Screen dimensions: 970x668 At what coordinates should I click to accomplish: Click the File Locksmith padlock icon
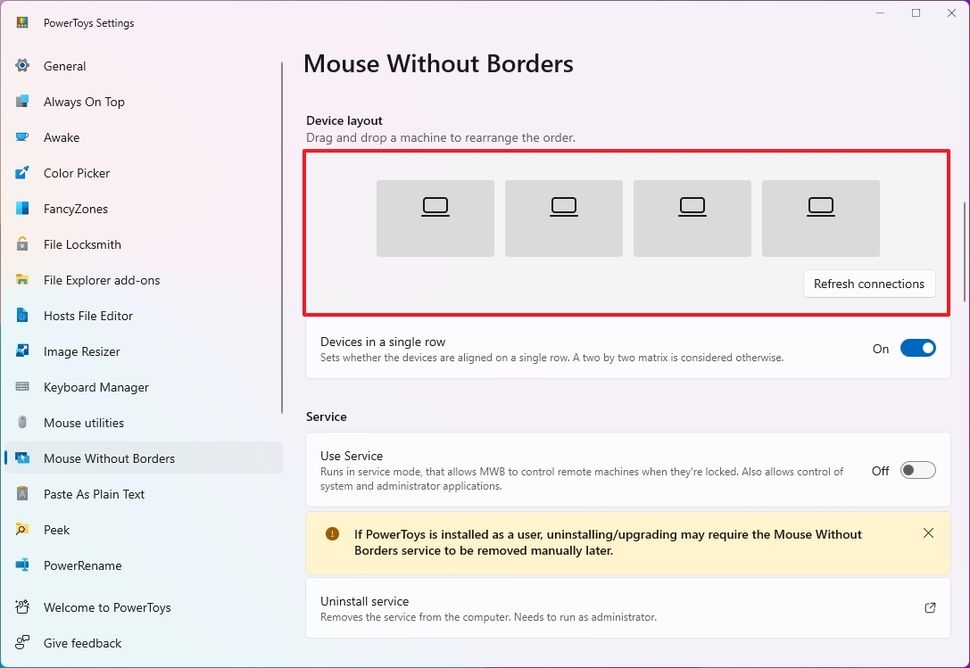(23, 244)
